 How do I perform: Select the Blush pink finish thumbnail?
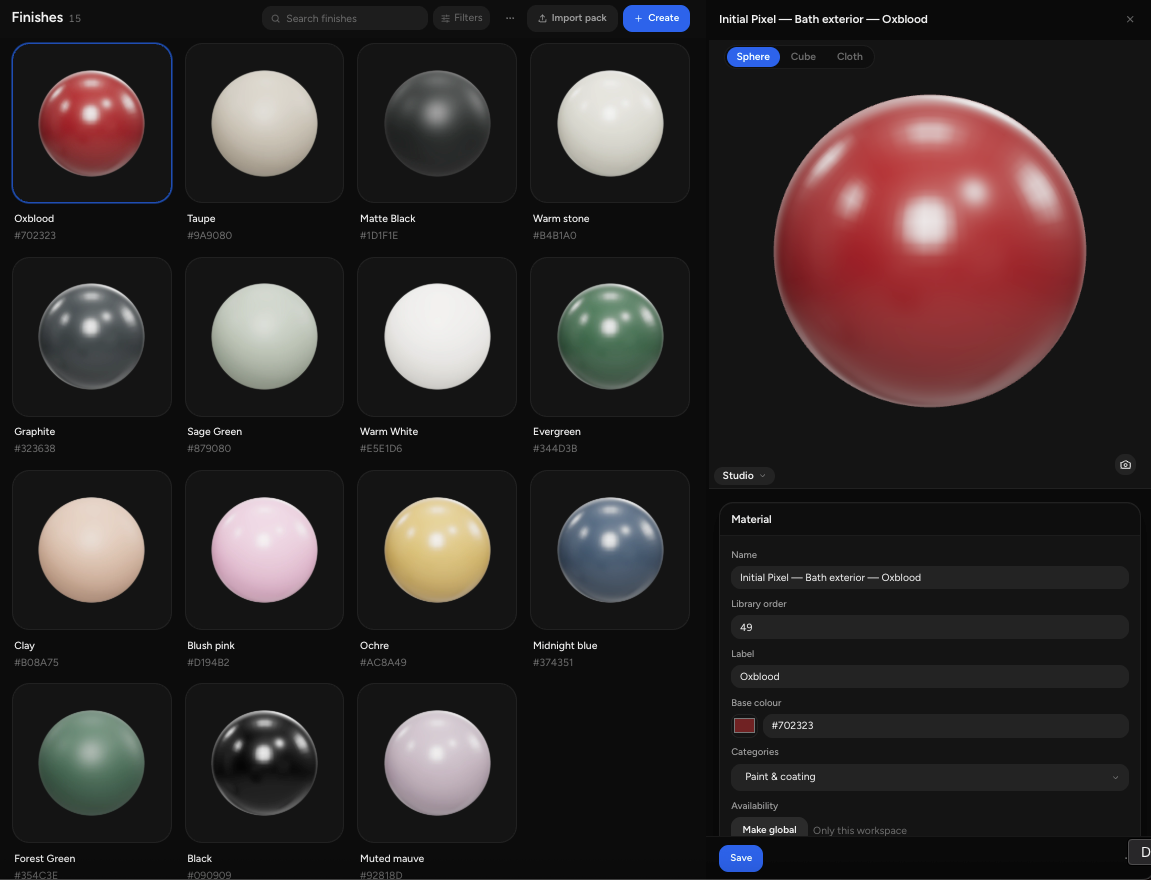(x=264, y=550)
